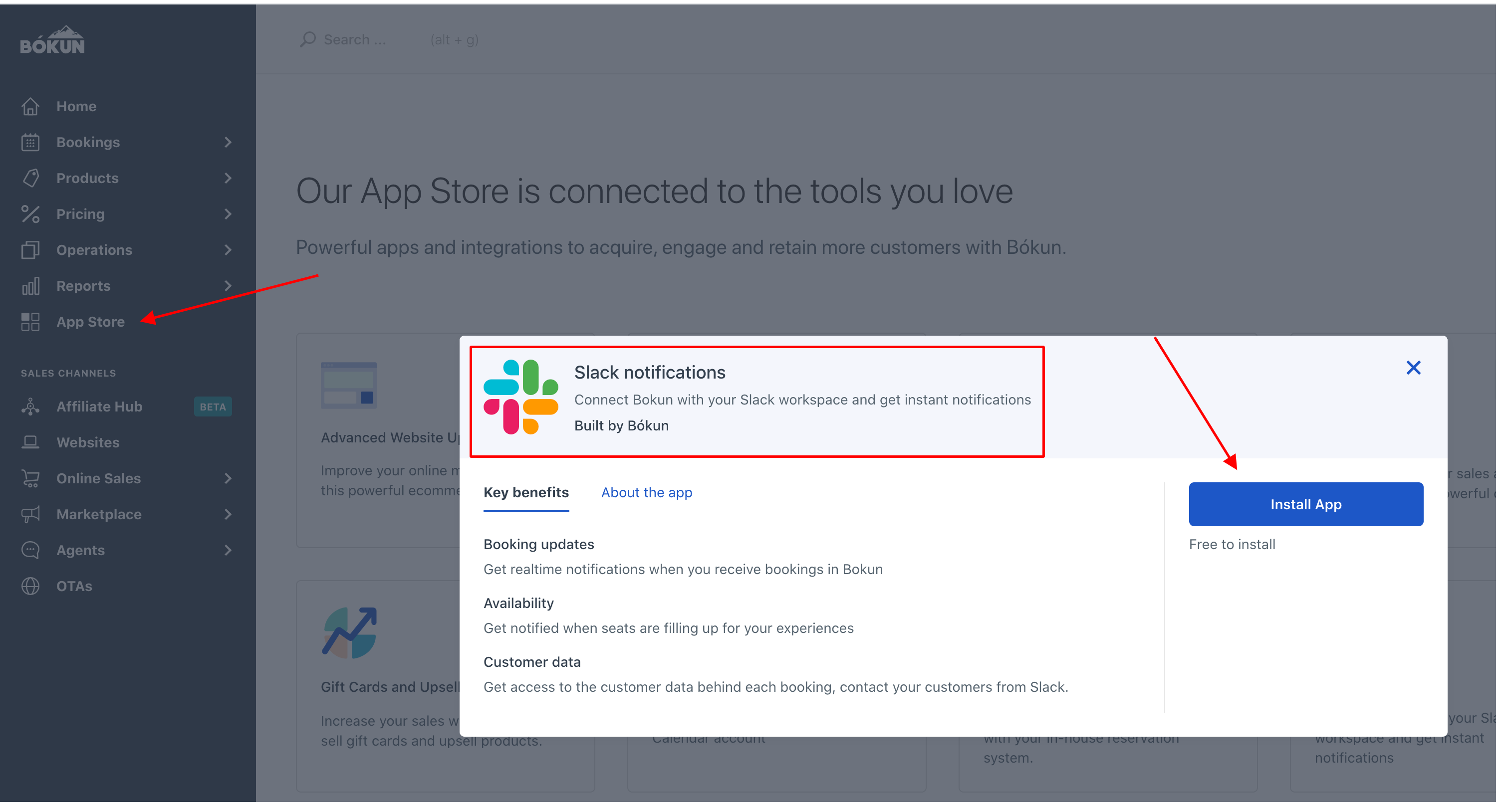Open Affiliate Hub in the sidebar
Screen dimensions: 1506x812
click(100, 409)
